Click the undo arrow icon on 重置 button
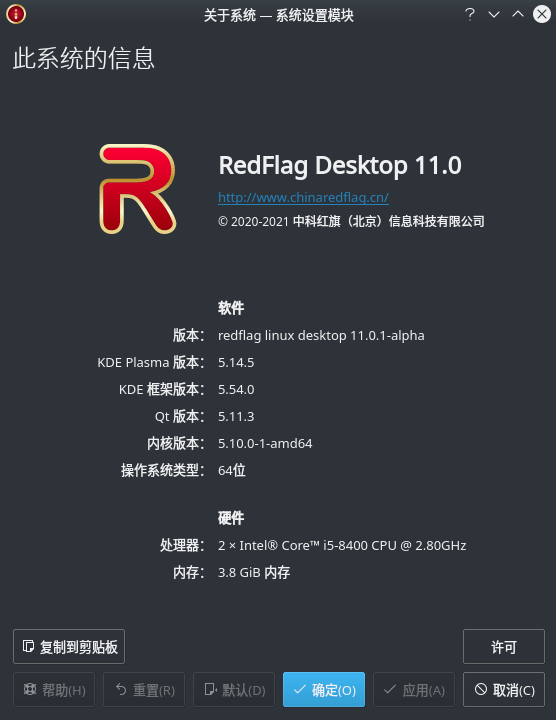 pos(121,689)
